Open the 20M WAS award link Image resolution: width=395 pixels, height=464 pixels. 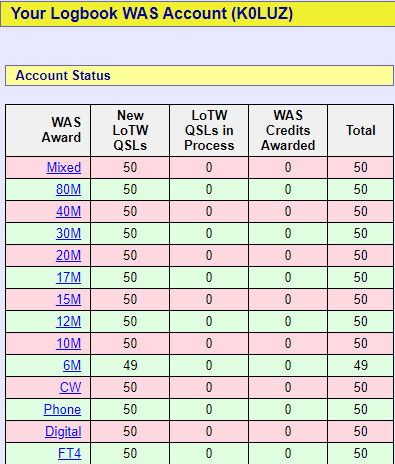point(68,255)
